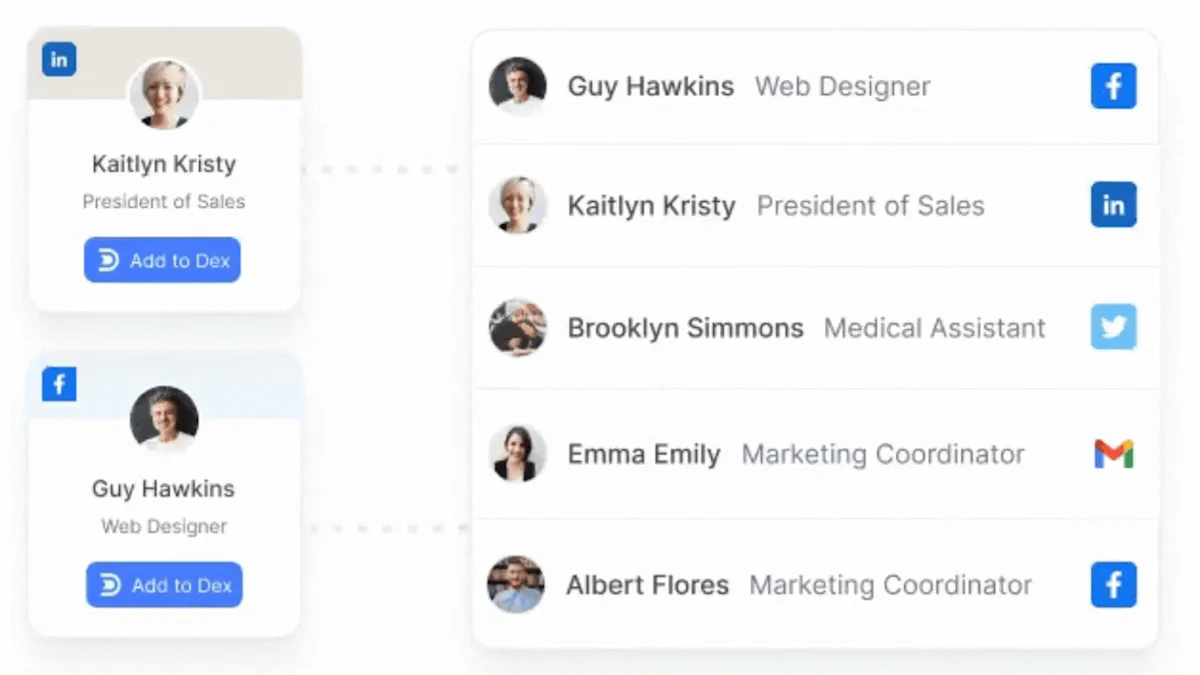Click the Facebook badge on Guy Hawkins card
The height and width of the screenshot is (675, 1200).
[x=59, y=384]
